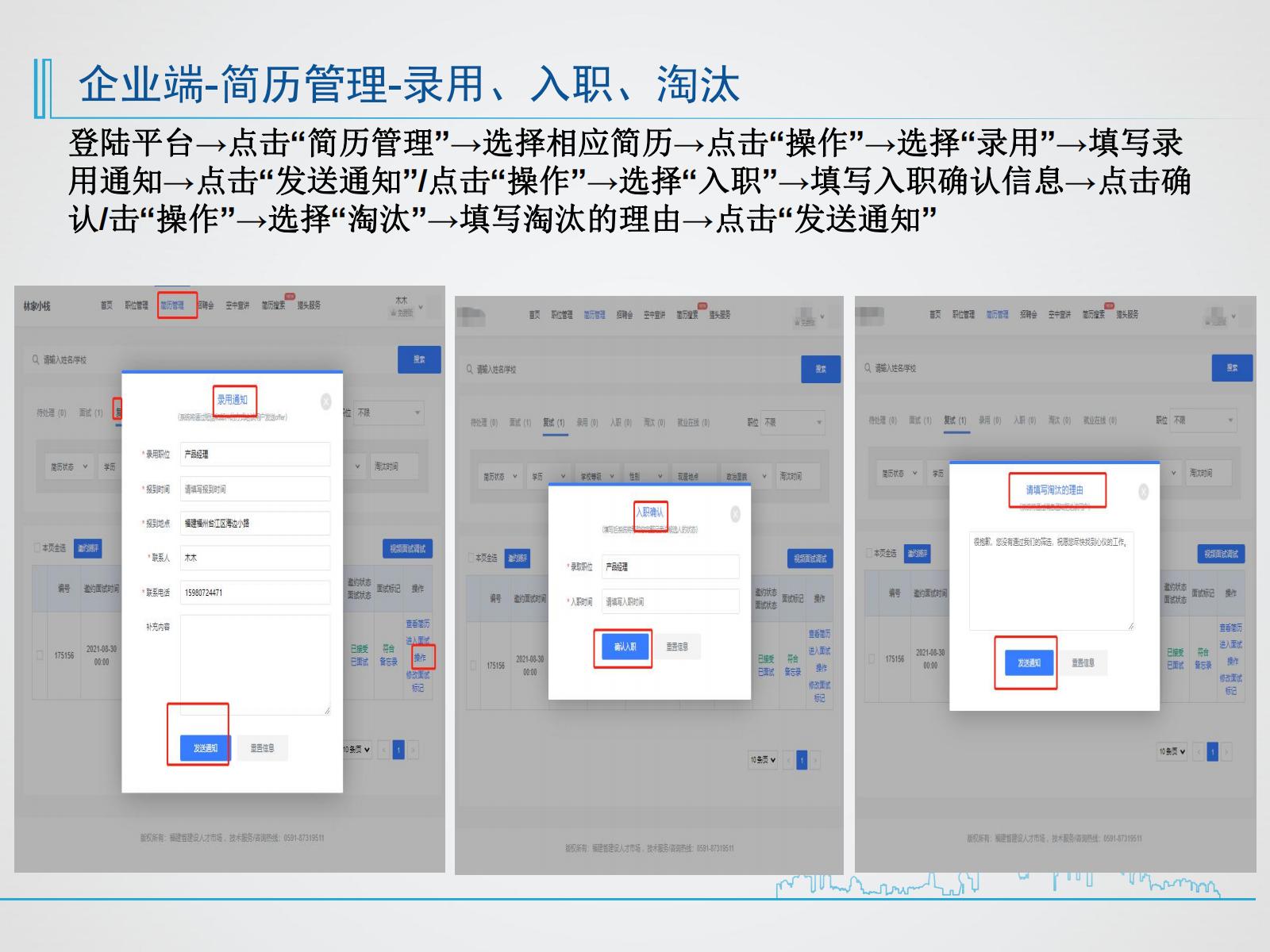Click the blue 确认入职 button
Image resolution: width=1270 pixels, height=952 pixels.
[x=624, y=647]
